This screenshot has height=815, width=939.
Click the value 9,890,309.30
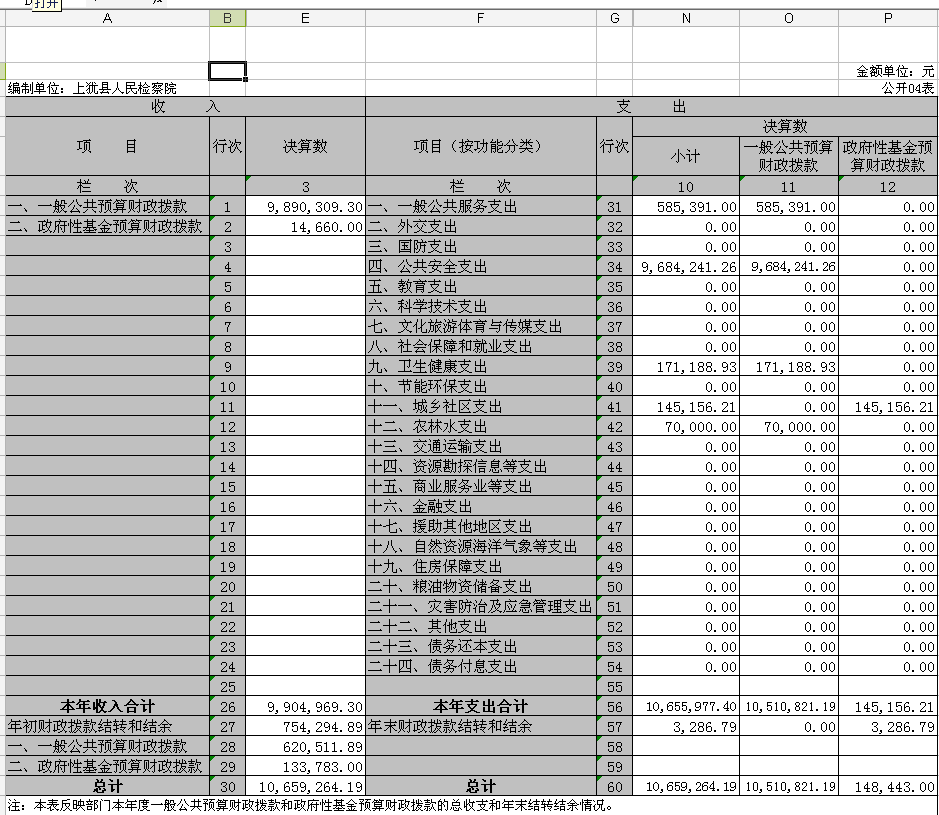pyautogui.click(x=315, y=207)
